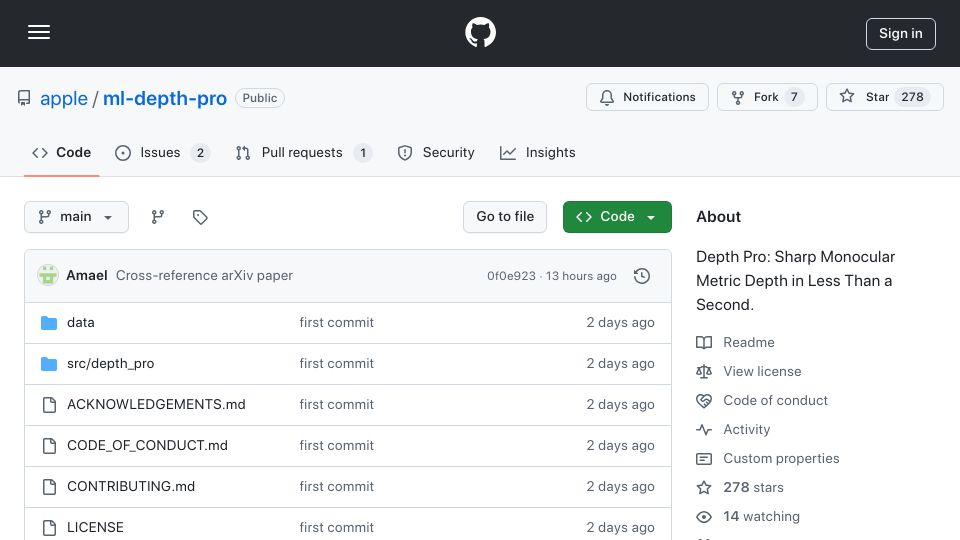This screenshot has height=540, width=960.
Task: Open CONTRIBUTING.md file
Action: tap(131, 487)
